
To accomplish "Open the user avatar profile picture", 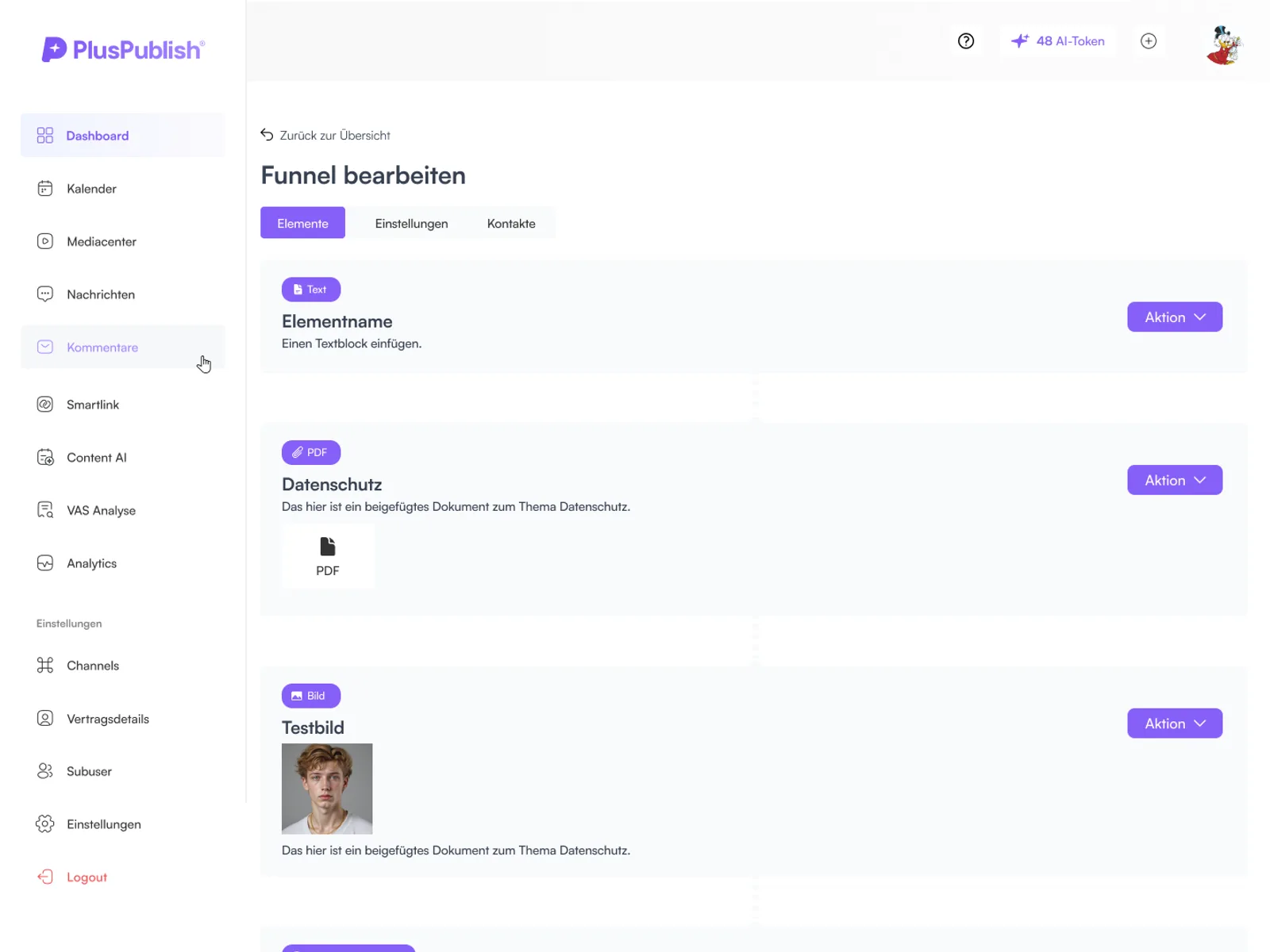I will 1224,44.
